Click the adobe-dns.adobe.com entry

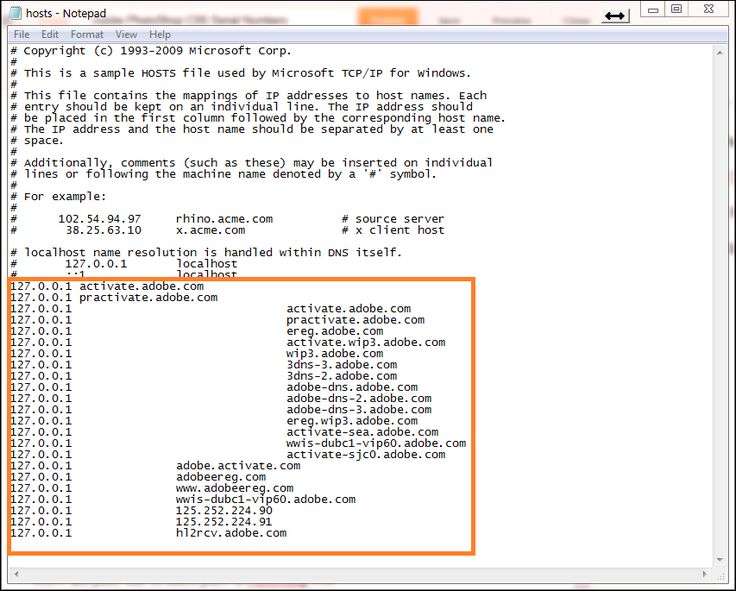tap(352, 387)
